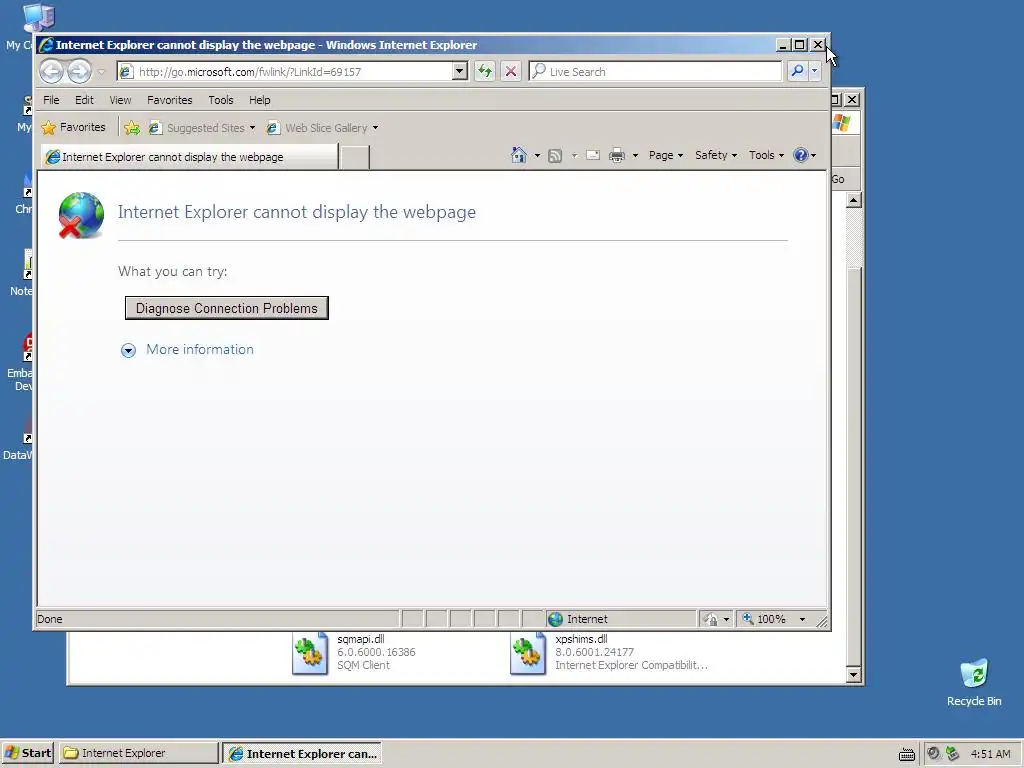1024x768 pixels.
Task: Open the File menu
Action: point(51,100)
